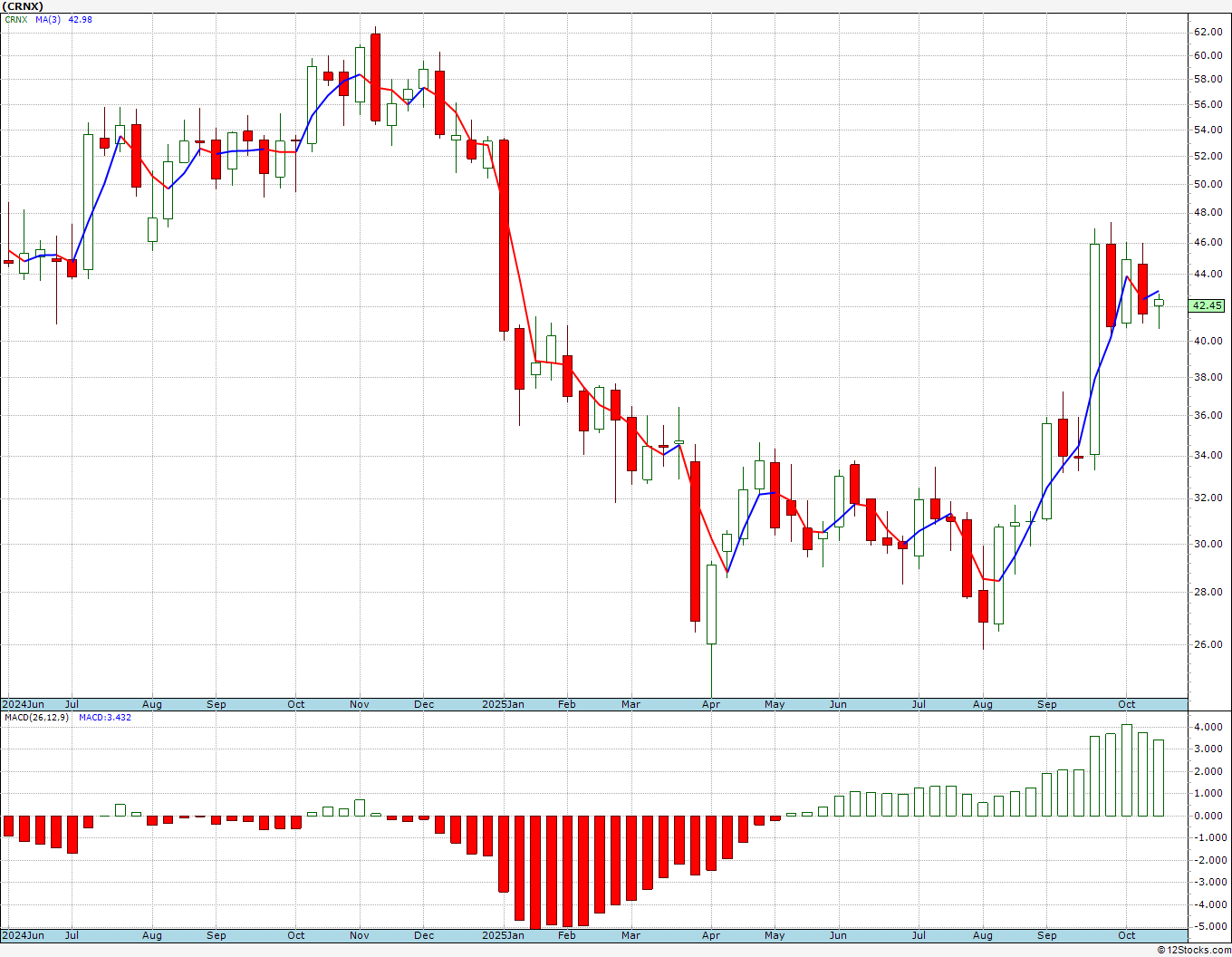Select the 46.00 price axis label
Image resolution: width=1232 pixels, height=957 pixels.
(1208, 242)
